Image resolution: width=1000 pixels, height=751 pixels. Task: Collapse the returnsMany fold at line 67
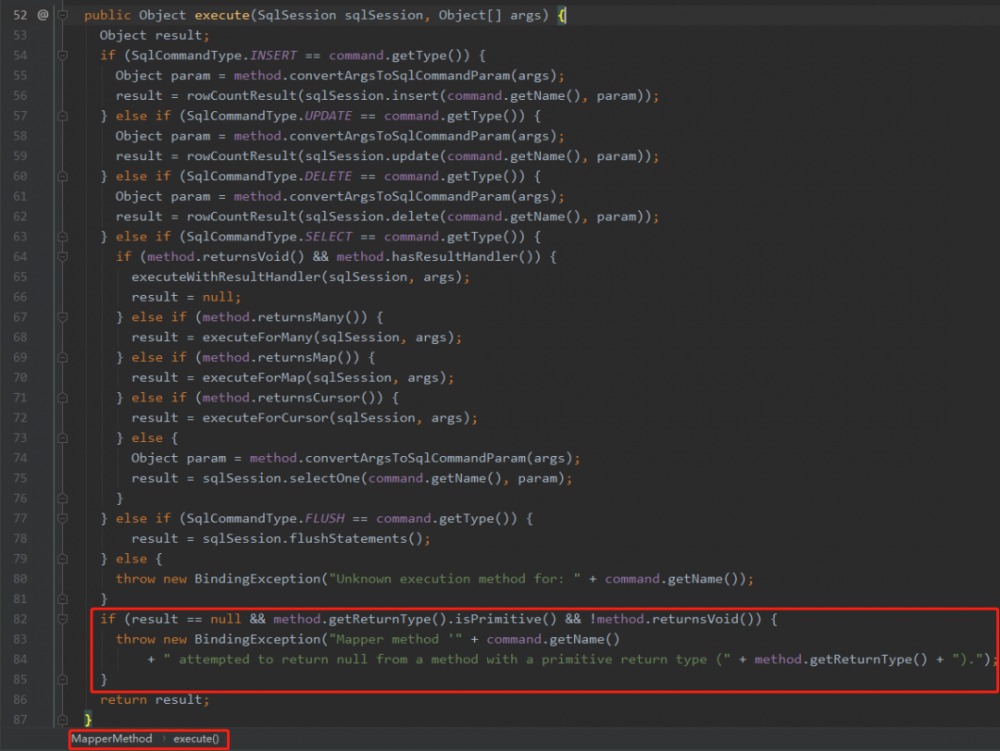coord(62,317)
